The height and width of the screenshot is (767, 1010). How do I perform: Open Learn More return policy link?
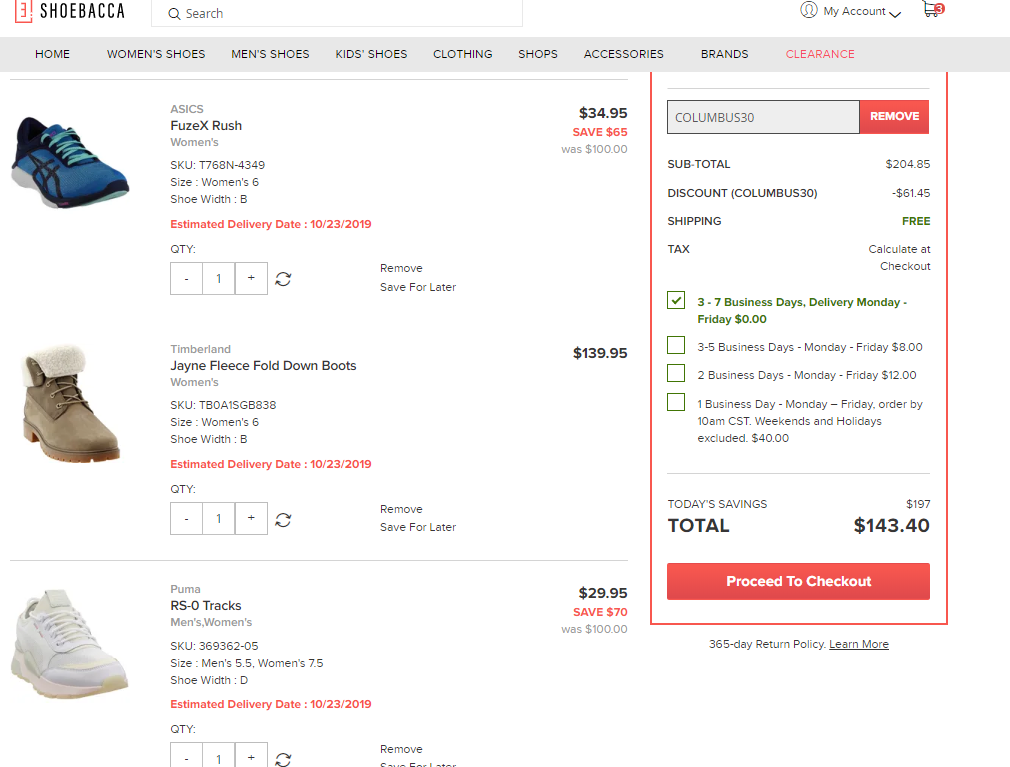(x=859, y=644)
